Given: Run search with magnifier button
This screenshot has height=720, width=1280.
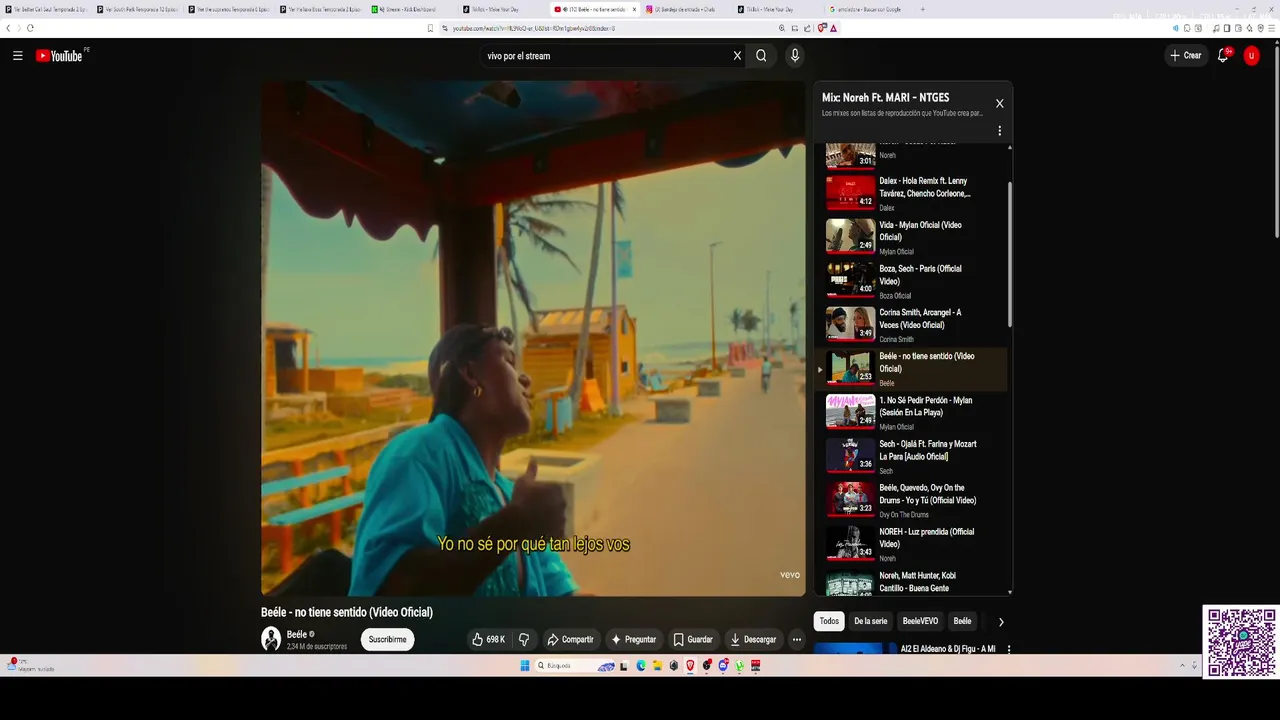Looking at the screenshot, I should click(761, 56).
